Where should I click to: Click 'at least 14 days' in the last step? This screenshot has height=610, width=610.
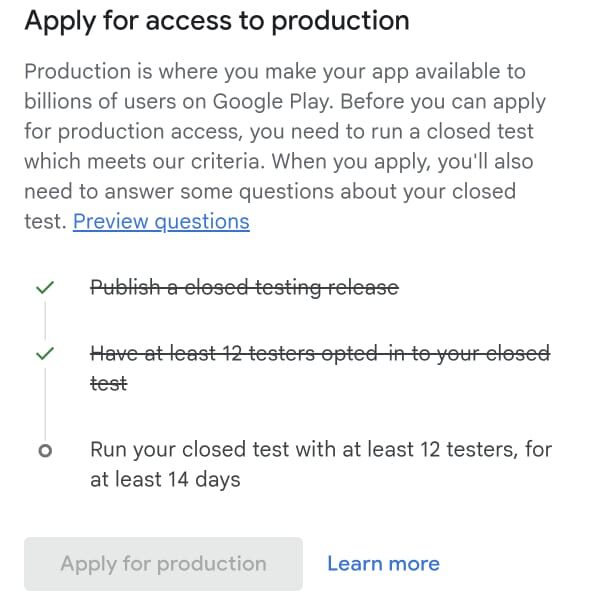(x=165, y=480)
